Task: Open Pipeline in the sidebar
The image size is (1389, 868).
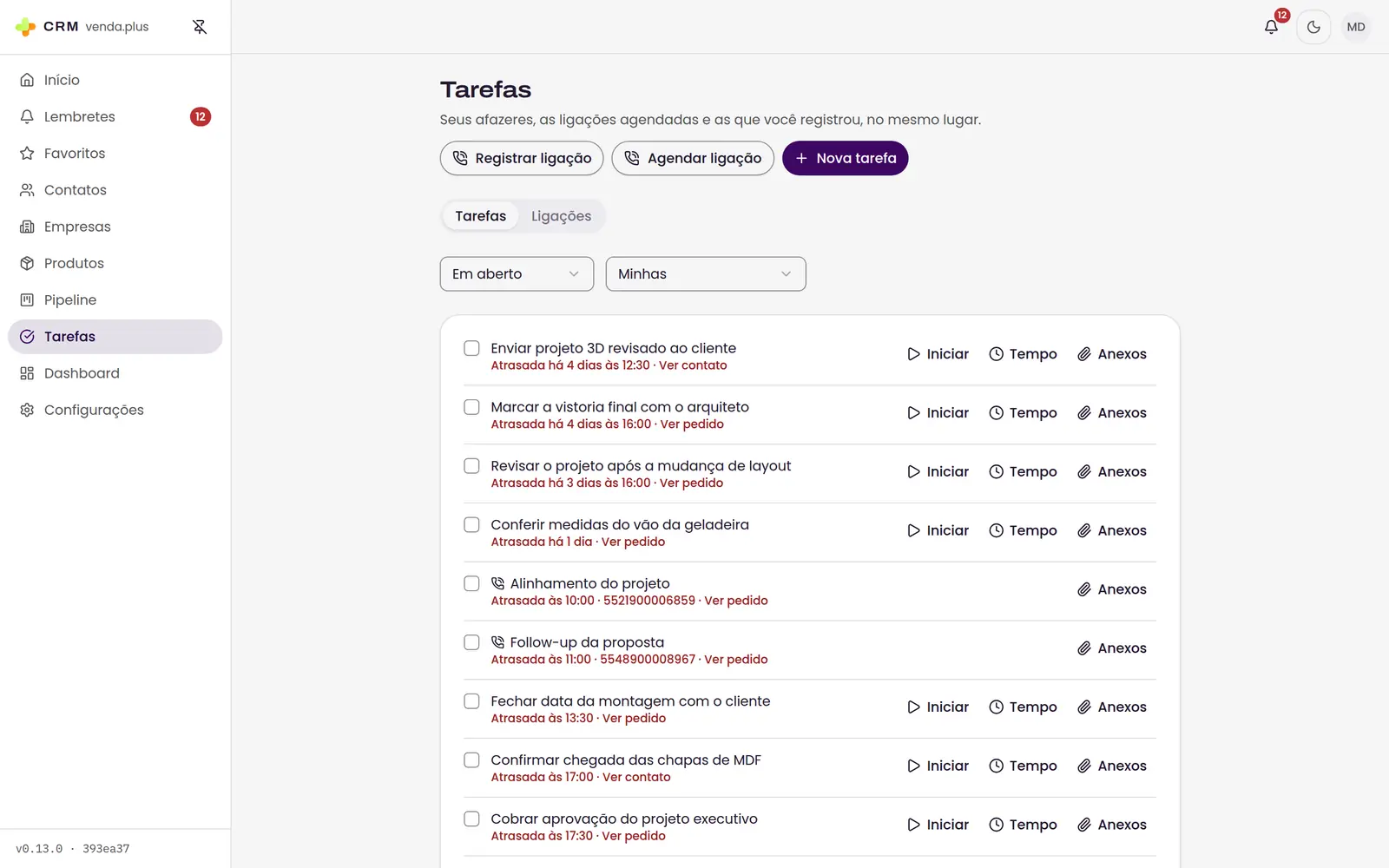Action: click(x=115, y=299)
